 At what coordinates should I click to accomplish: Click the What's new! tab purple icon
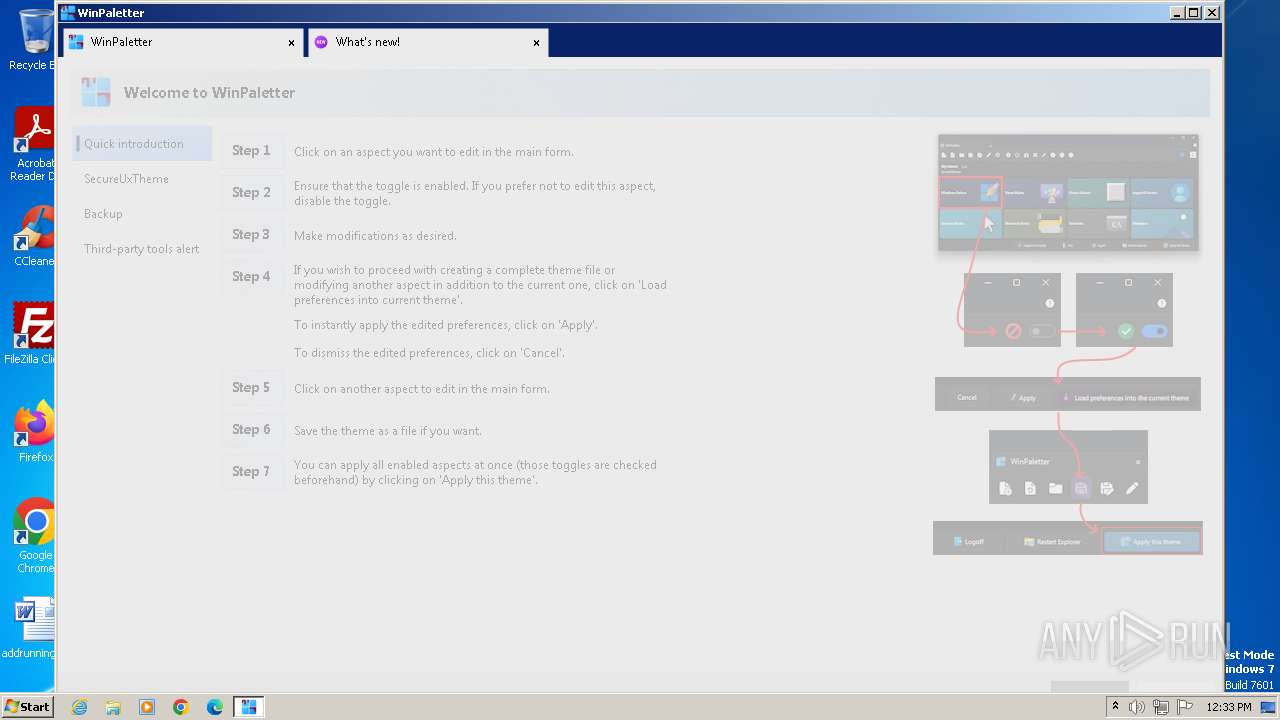(321, 42)
